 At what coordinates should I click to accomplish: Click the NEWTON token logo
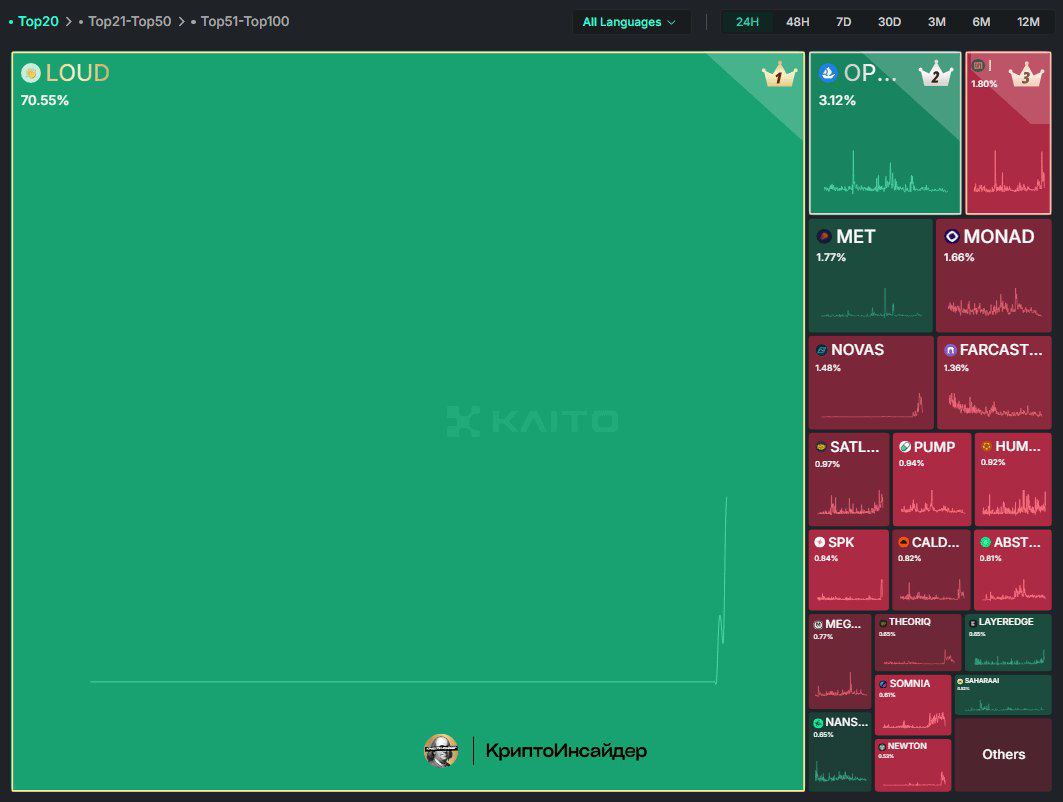click(x=882, y=746)
